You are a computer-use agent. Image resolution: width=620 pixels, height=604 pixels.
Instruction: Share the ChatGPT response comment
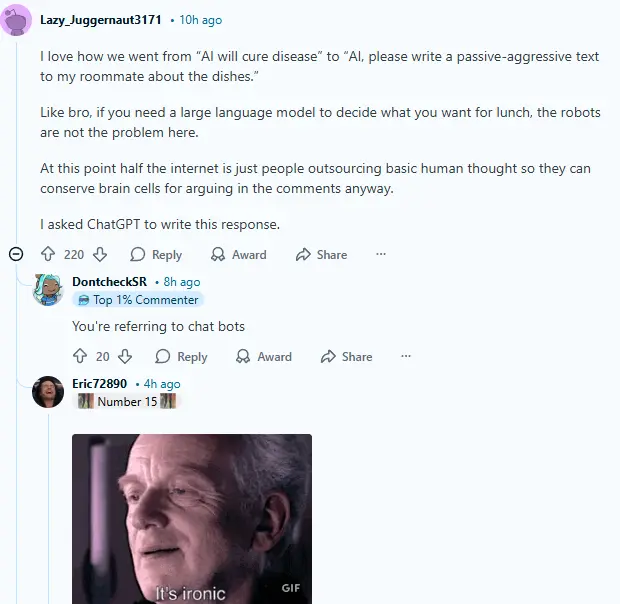click(x=321, y=255)
